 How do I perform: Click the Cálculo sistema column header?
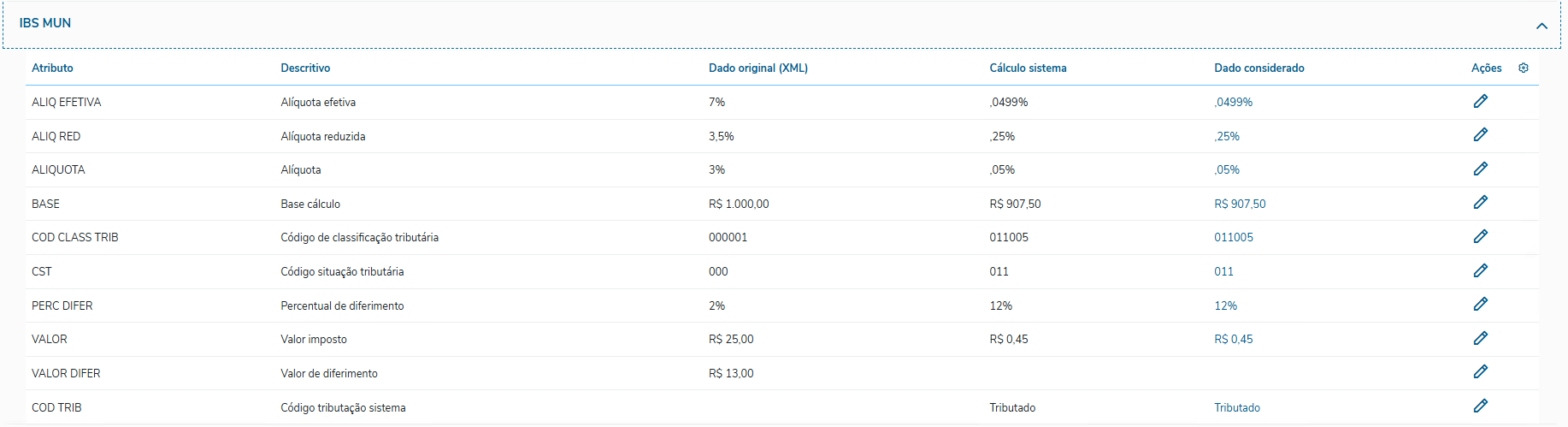click(x=1028, y=68)
